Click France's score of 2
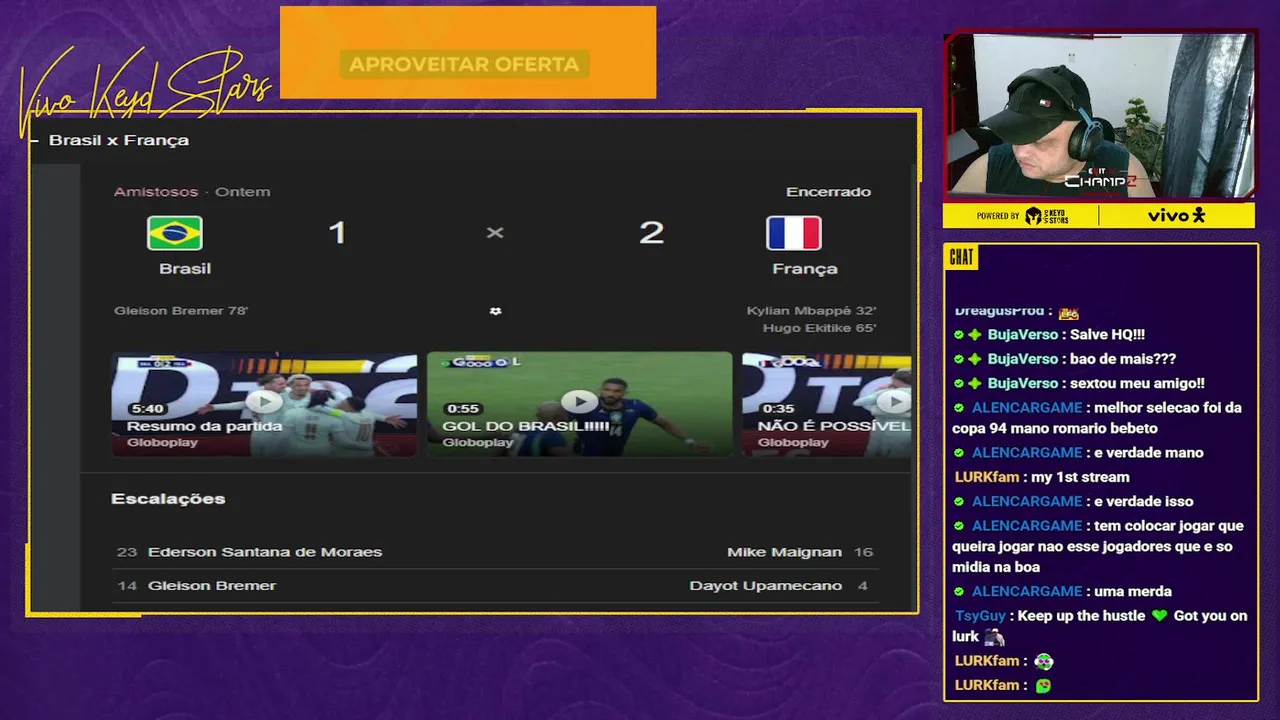This screenshot has width=1280, height=720. tap(651, 233)
